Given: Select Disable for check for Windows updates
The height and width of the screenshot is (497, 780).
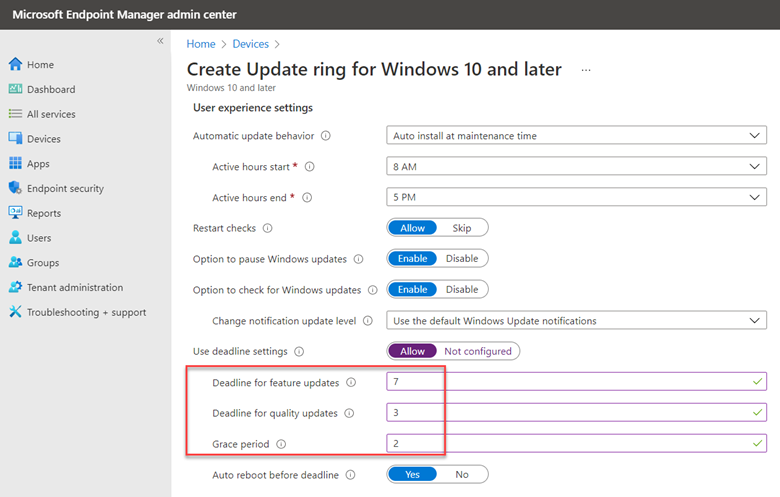Looking at the screenshot, I should click(x=462, y=290).
